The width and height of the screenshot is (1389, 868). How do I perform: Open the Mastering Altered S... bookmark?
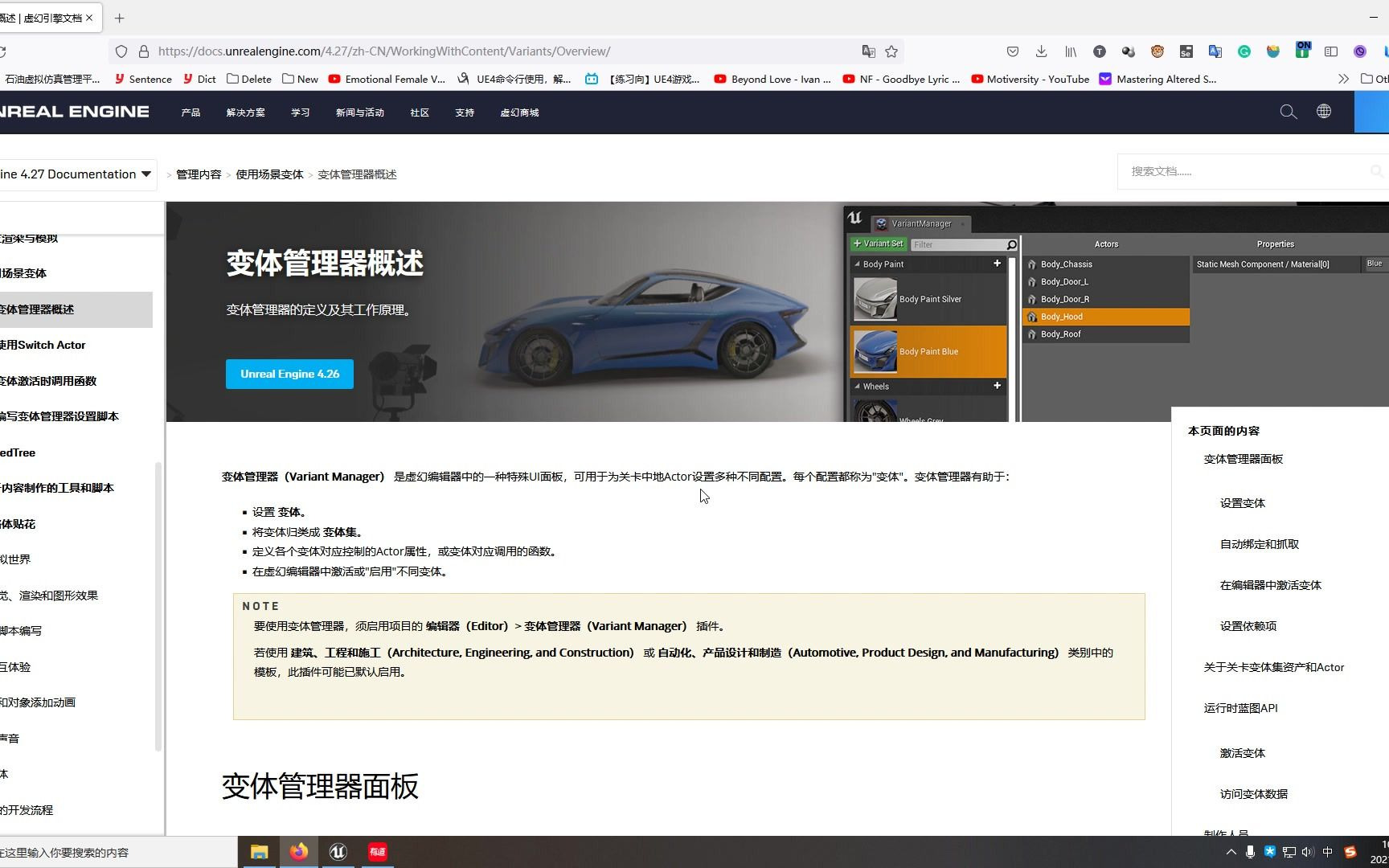click(1157, 79)
